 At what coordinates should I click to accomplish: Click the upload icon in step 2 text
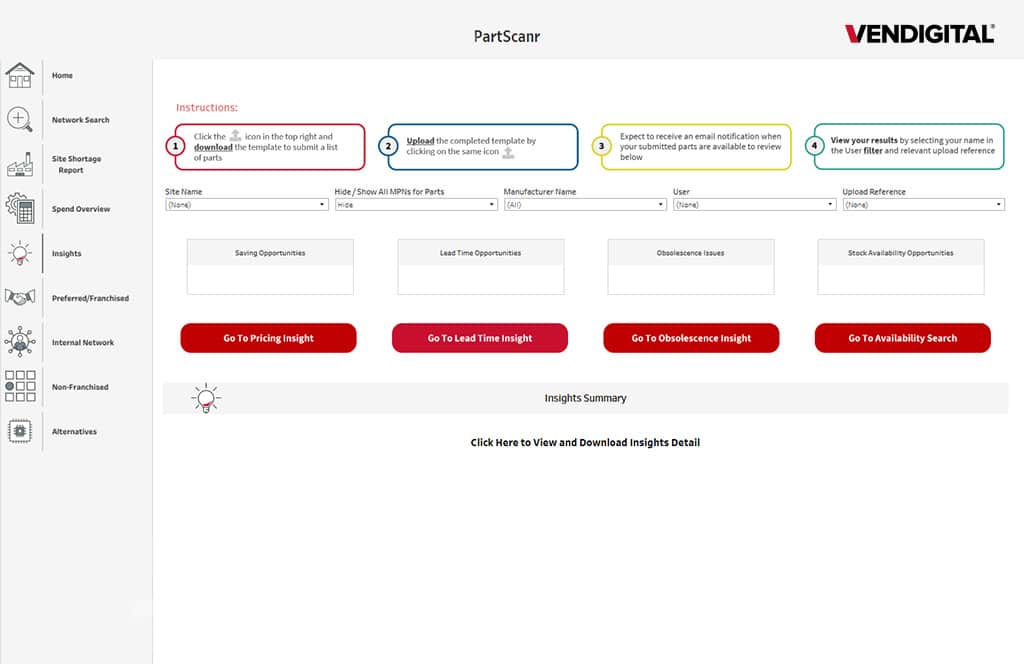pos(508,153)
